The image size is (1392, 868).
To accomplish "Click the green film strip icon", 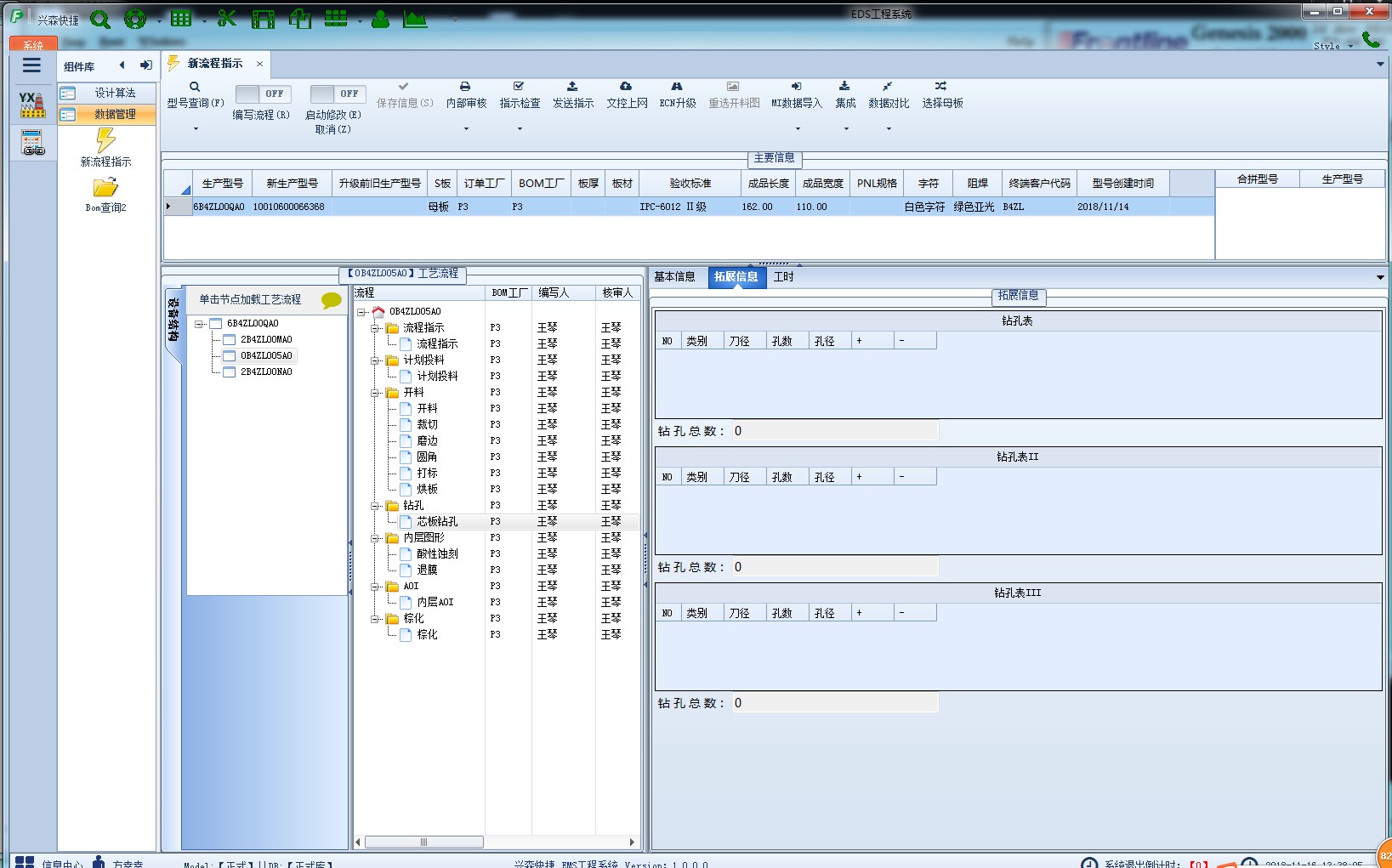I will tap(263, 19).
